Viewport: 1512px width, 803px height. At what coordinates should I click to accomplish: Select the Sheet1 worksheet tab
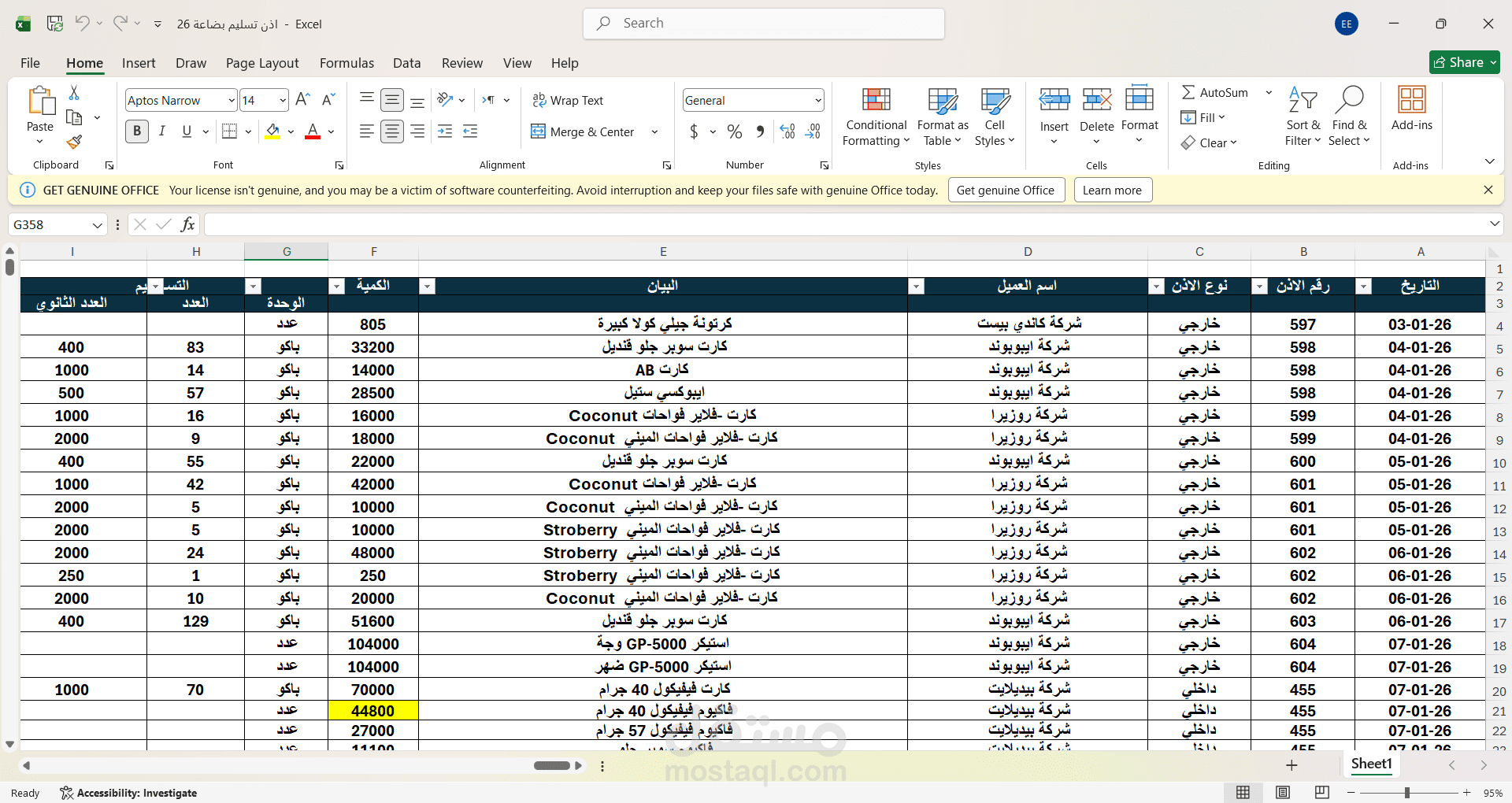click(1371, 764)
